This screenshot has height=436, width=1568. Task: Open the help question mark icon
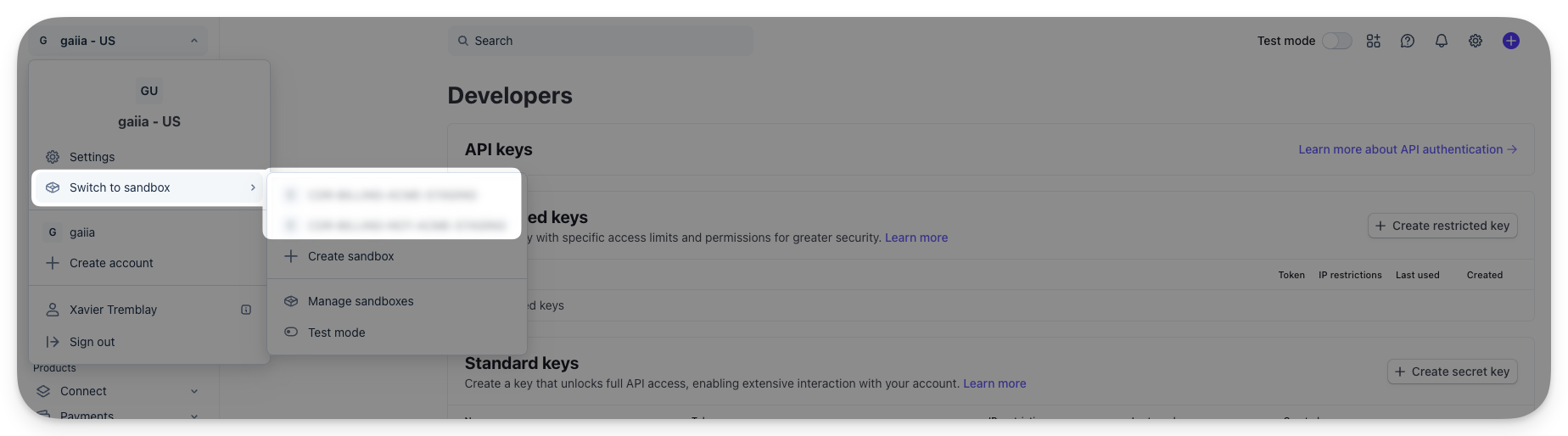(x=1408, y=41)
